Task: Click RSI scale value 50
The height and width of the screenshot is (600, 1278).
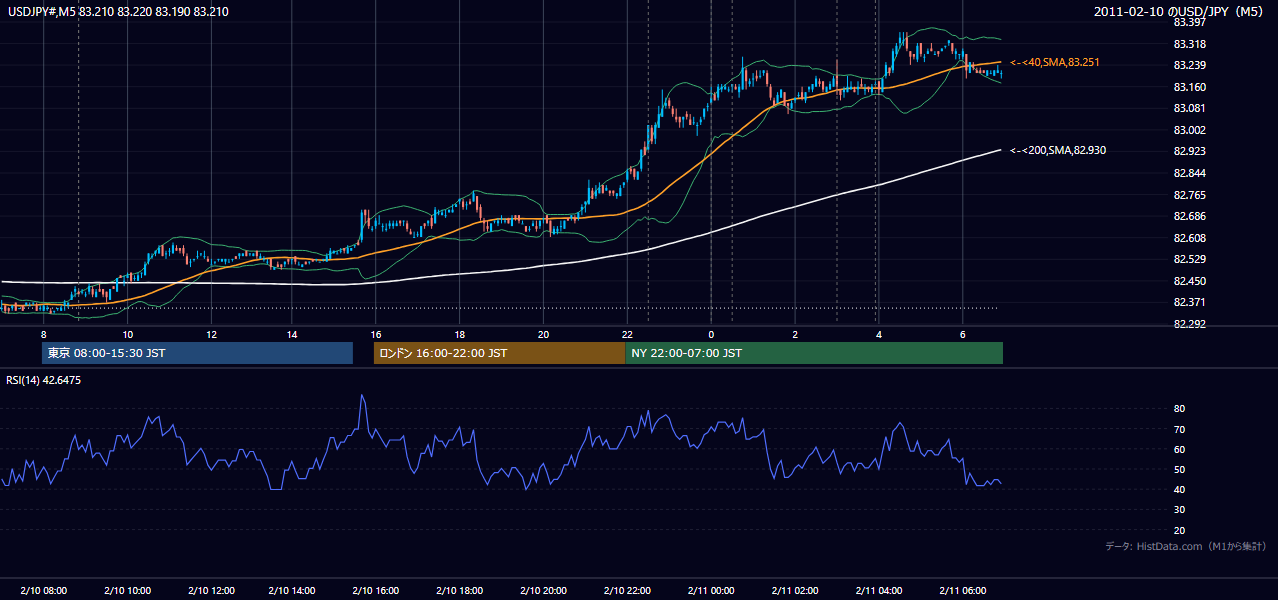Action: [x=1180, y=469]
